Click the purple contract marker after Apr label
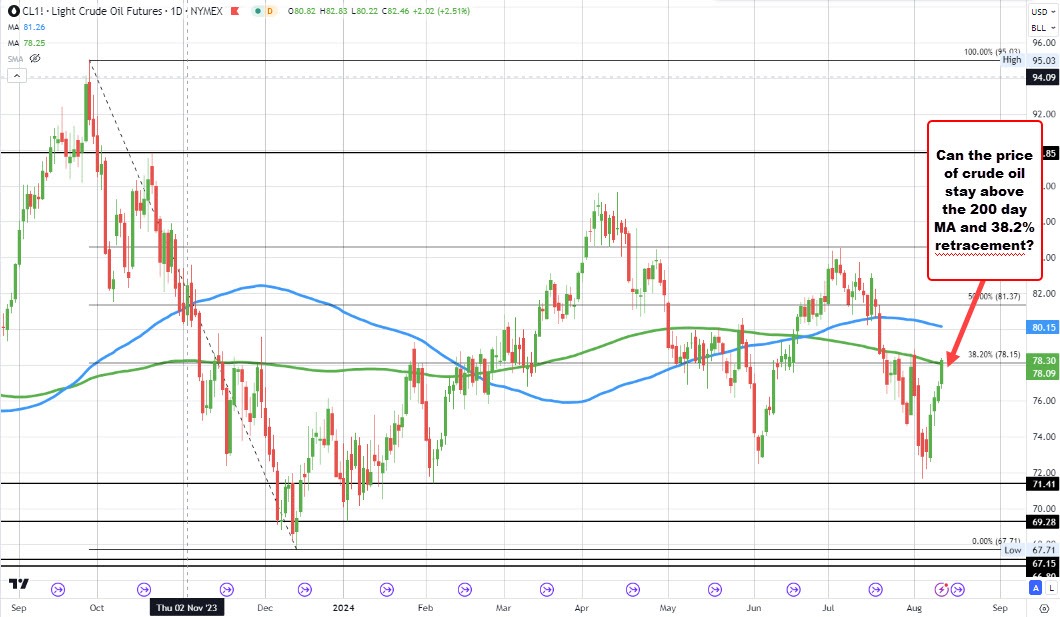 tap(633, 590)
